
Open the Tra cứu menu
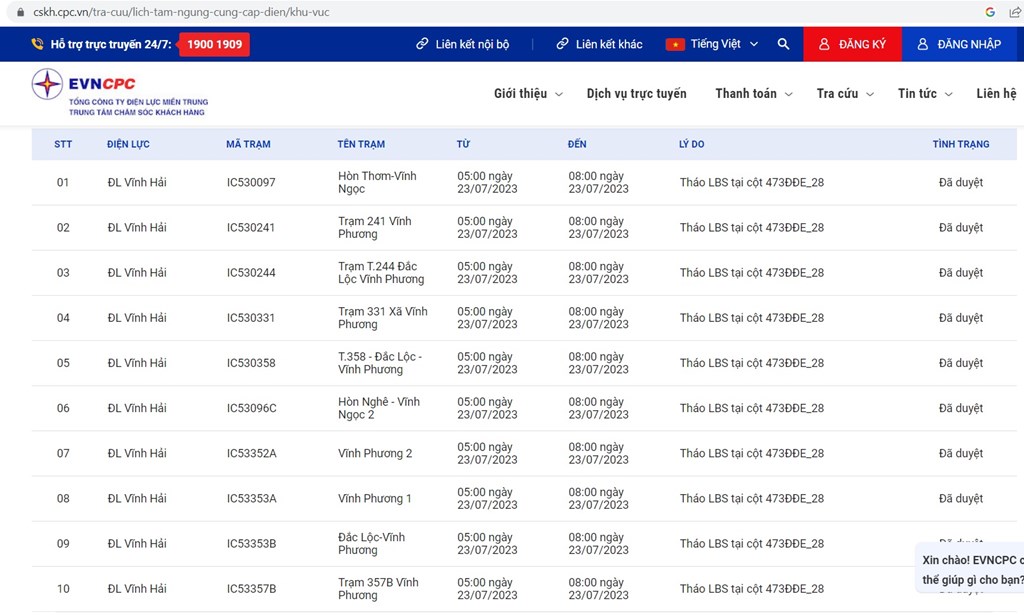pos(844,94)
